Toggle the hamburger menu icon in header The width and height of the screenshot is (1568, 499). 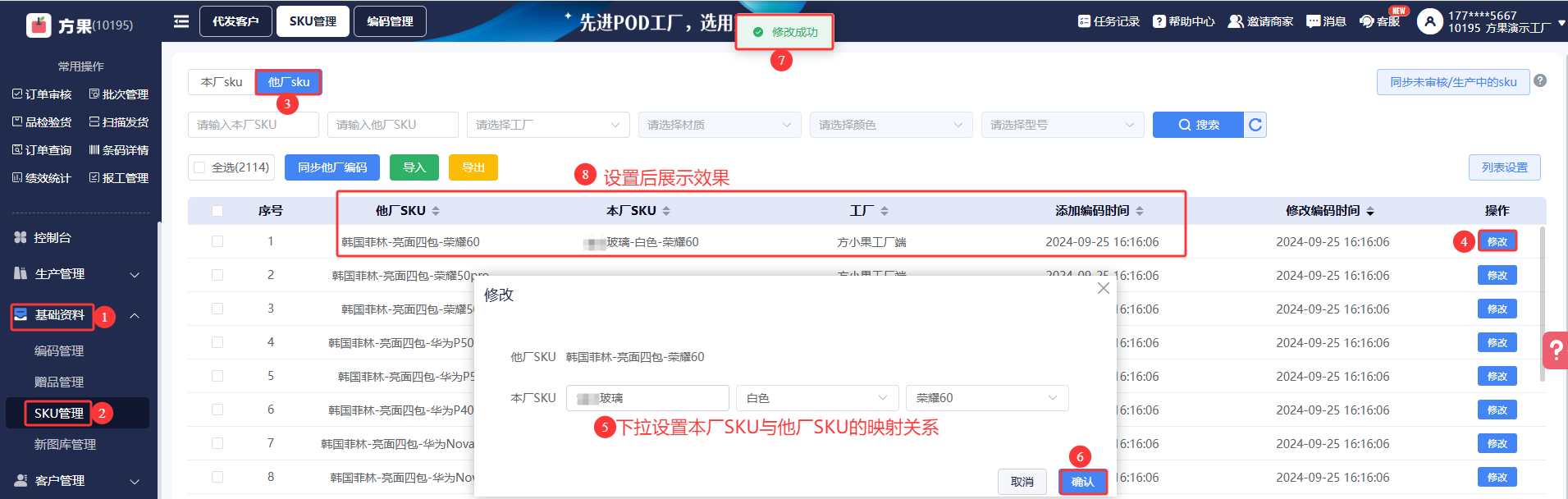point(181,21)
